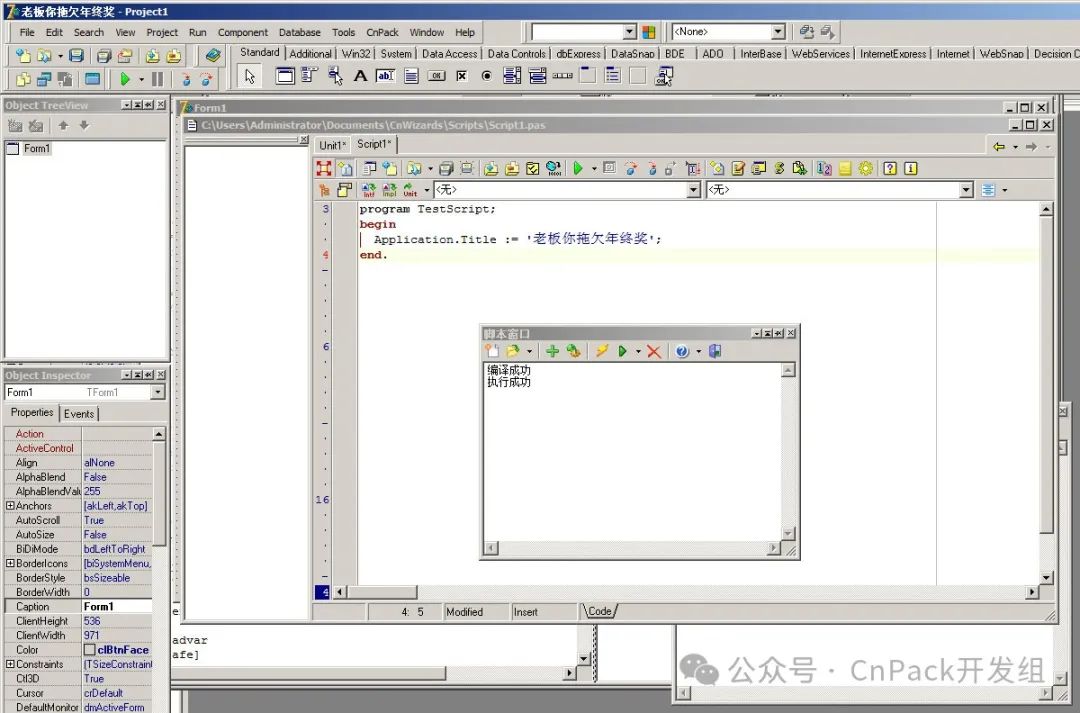The width and height of the screenshot is (1080, 713).
Task: Select Form1 in the Object TreeView
Action: tap(35, 147)
